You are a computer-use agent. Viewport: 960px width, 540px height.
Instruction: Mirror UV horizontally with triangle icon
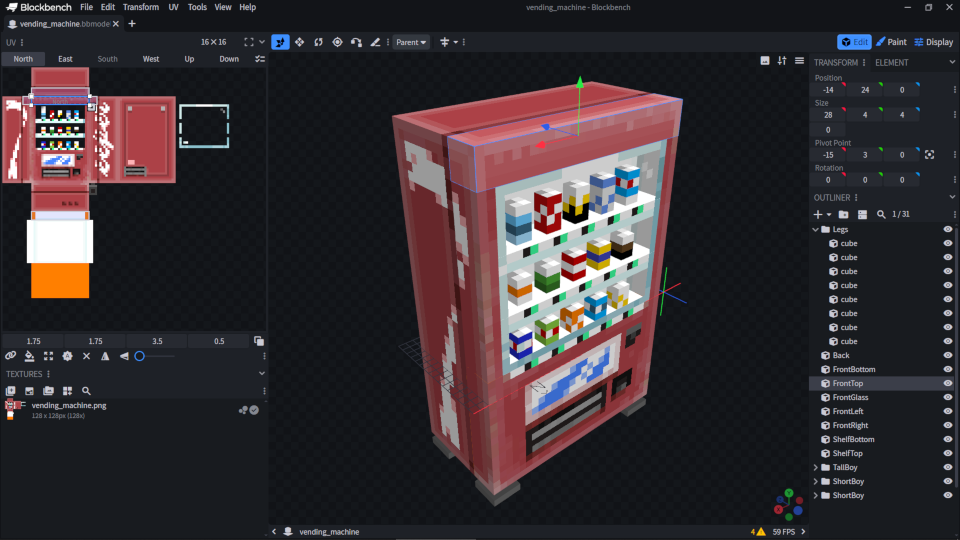[x=105, y=356]
